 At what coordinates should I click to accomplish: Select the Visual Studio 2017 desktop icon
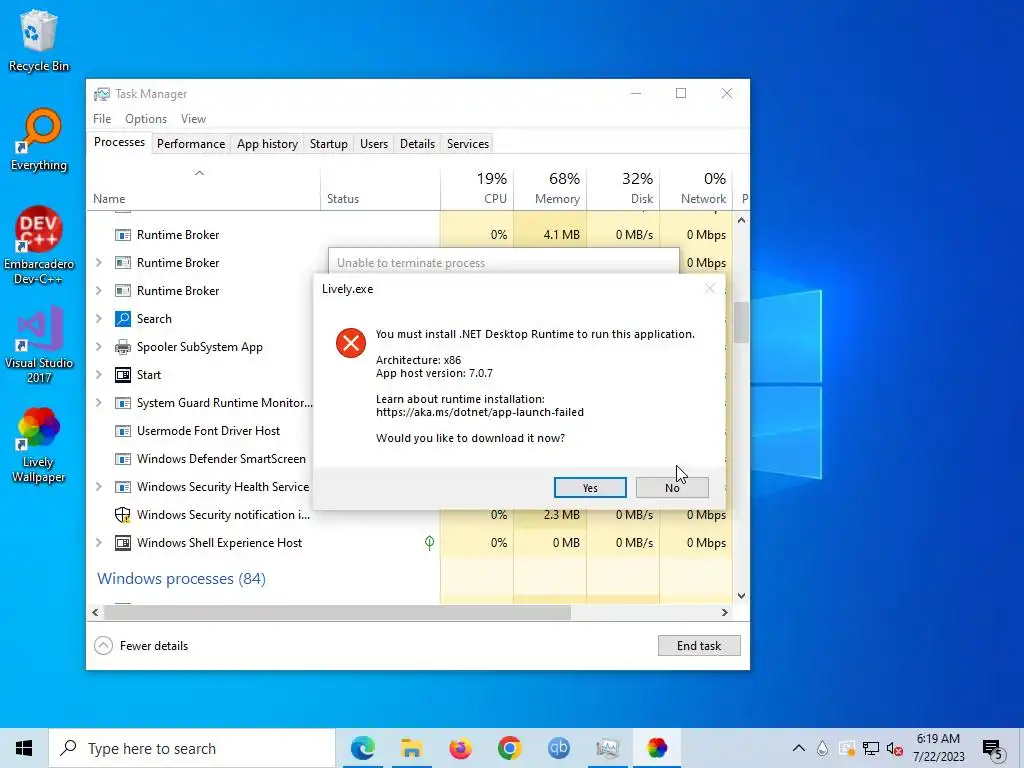click(x=39, y=345)
